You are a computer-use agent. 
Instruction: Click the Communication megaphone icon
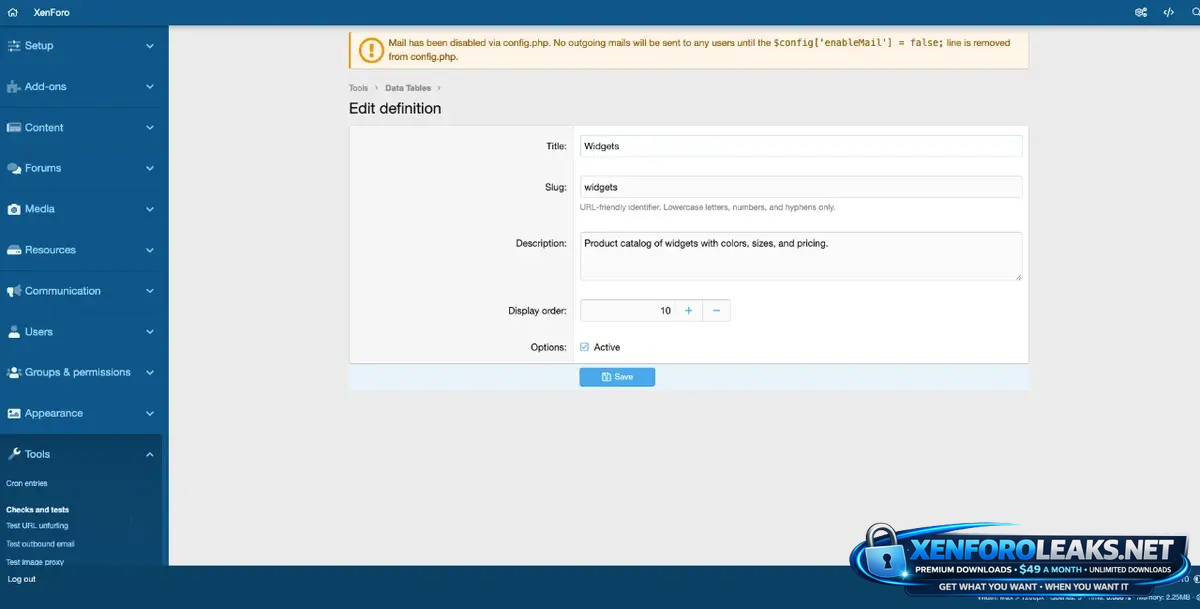coord(14,291)
